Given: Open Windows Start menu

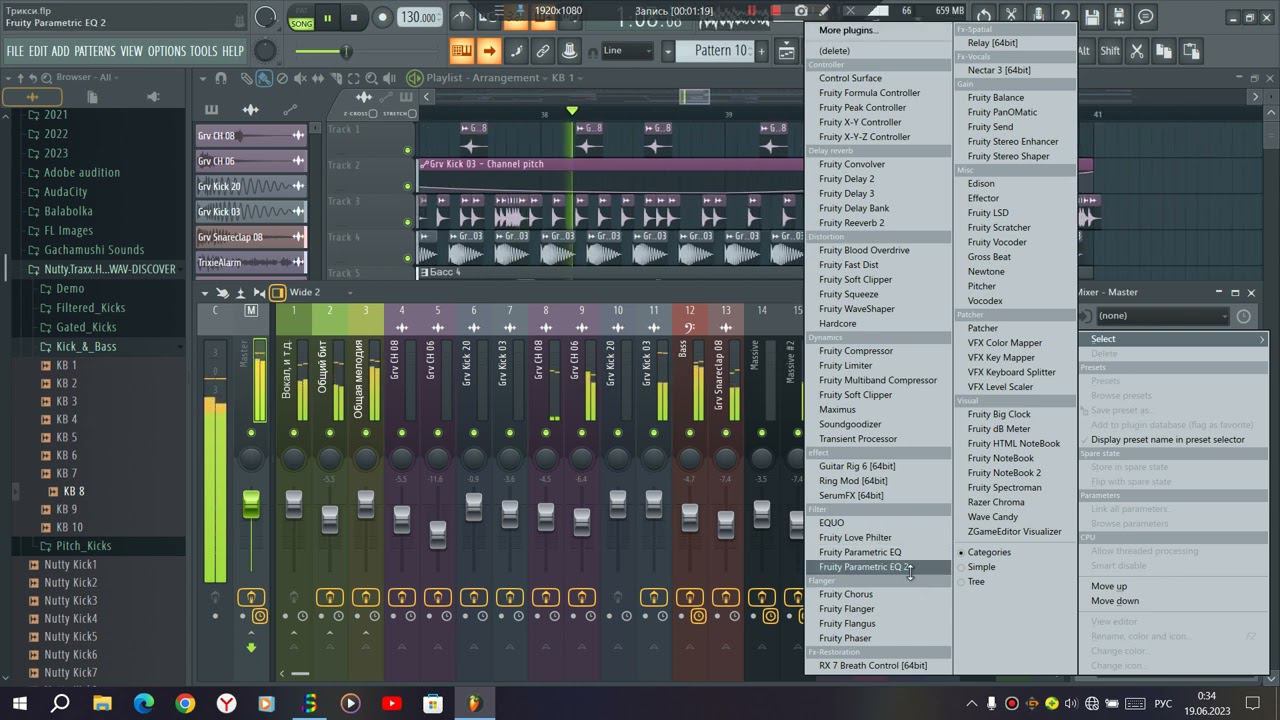Looking at the screenshot, I should (19, 704).
